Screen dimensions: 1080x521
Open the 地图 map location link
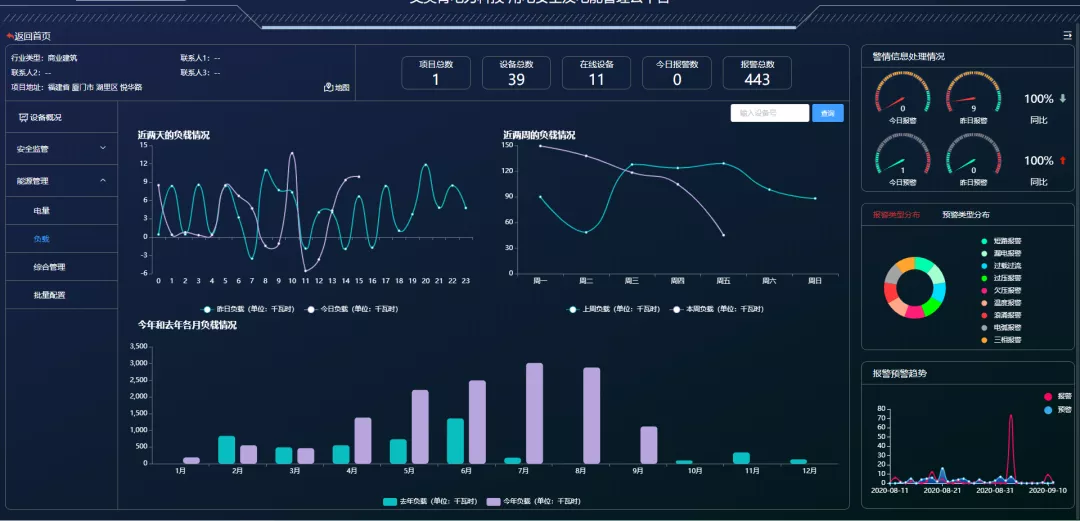tap(337, 88)
